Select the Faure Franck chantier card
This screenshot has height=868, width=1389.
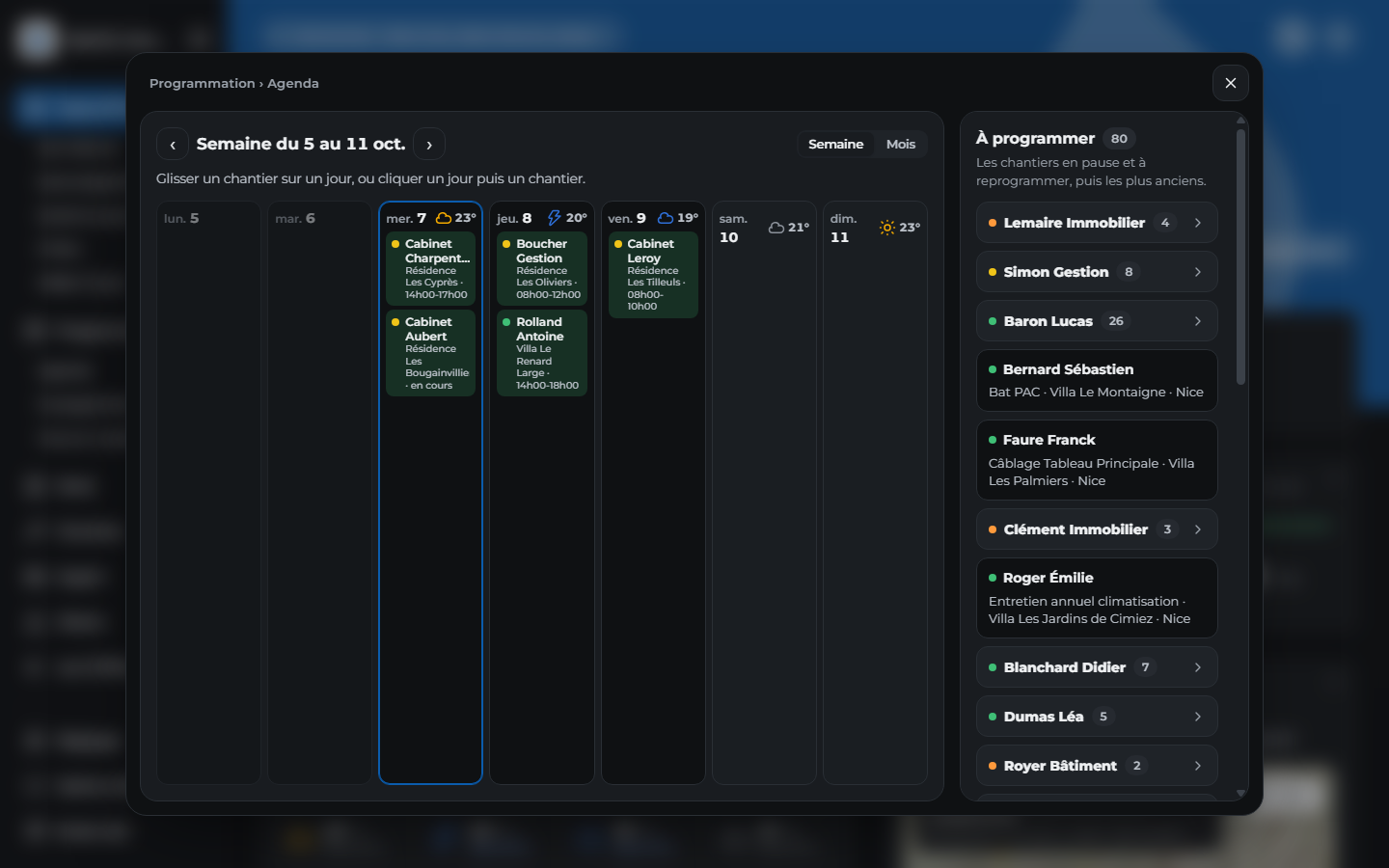pos(1097,460)
